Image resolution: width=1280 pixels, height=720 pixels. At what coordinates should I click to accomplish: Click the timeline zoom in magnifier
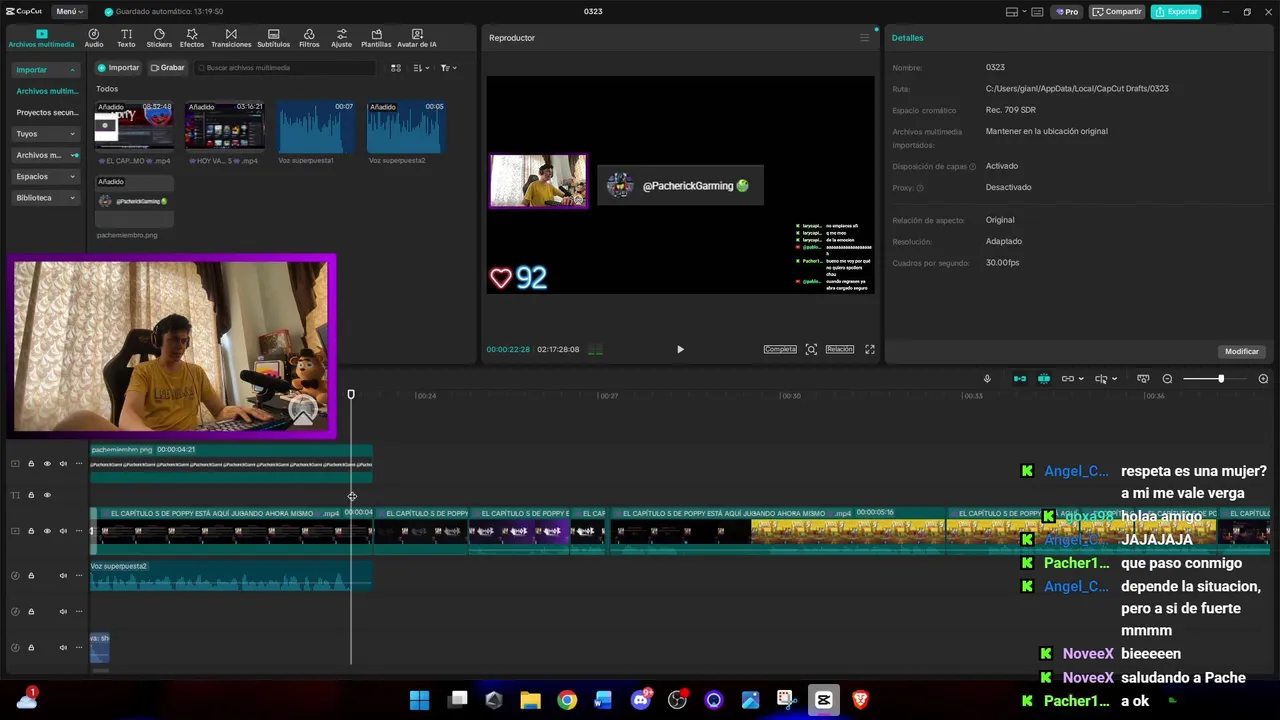pos(1263,379)
